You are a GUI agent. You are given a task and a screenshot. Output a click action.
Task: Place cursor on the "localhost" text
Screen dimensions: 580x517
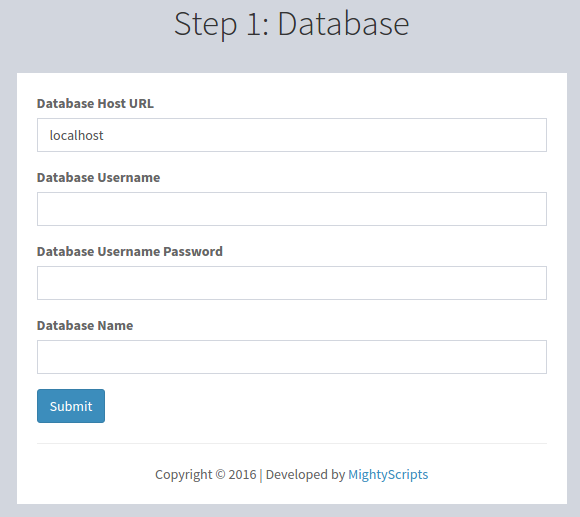click(x=77, y=135)
